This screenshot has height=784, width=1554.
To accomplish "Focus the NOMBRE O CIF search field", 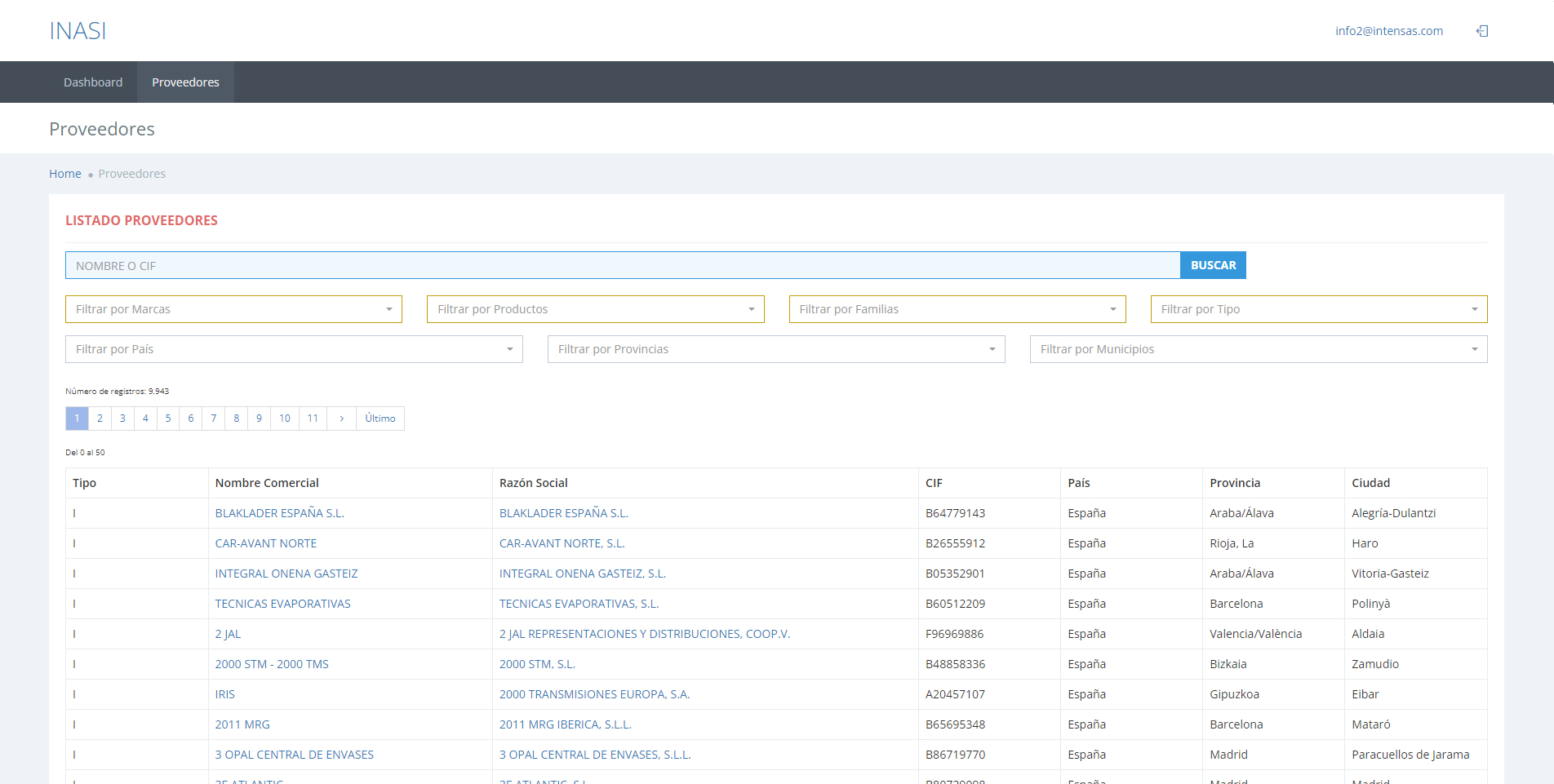I will tap(622, 265).
